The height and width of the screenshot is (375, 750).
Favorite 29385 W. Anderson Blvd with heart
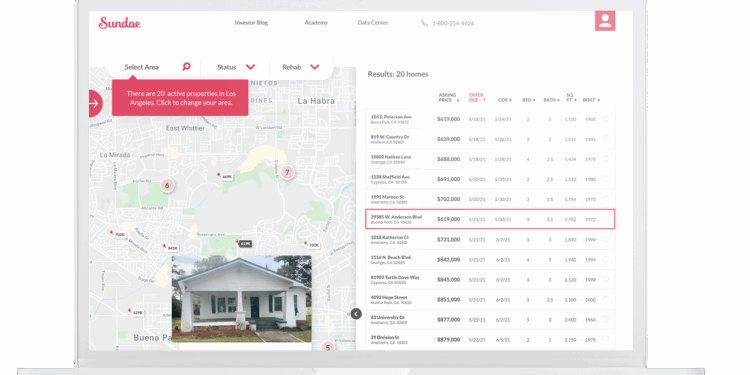point(606,219)
